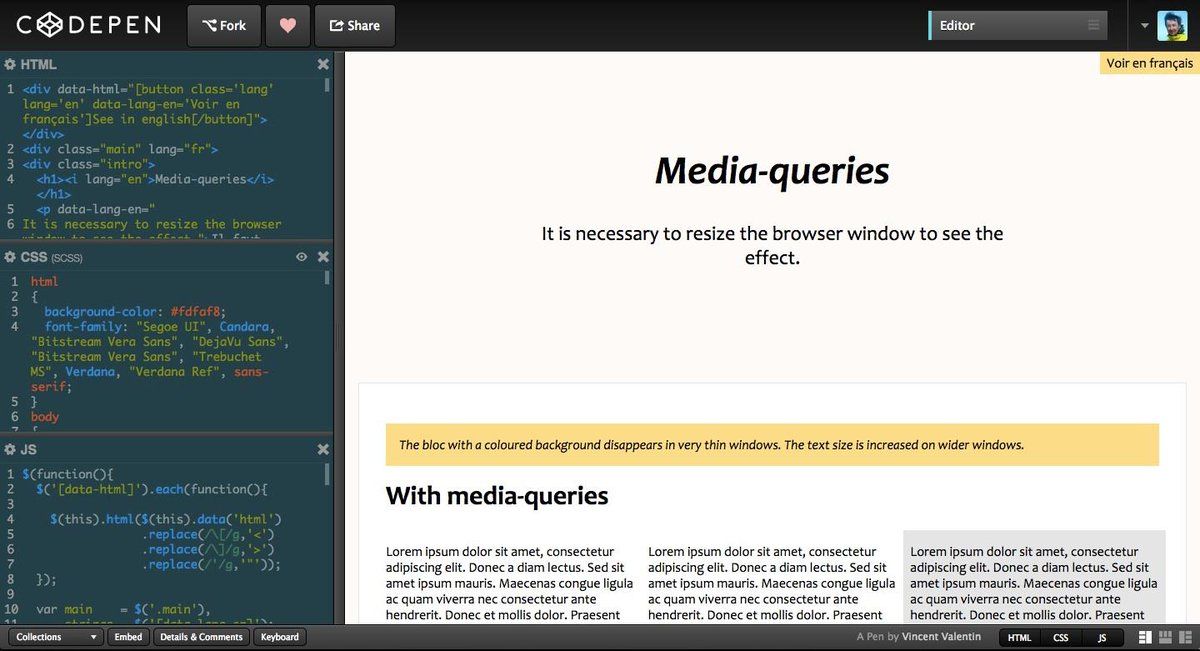Open CSS editor settings gear
This screenshot has width=1200, height=651.
click(10, 257)
